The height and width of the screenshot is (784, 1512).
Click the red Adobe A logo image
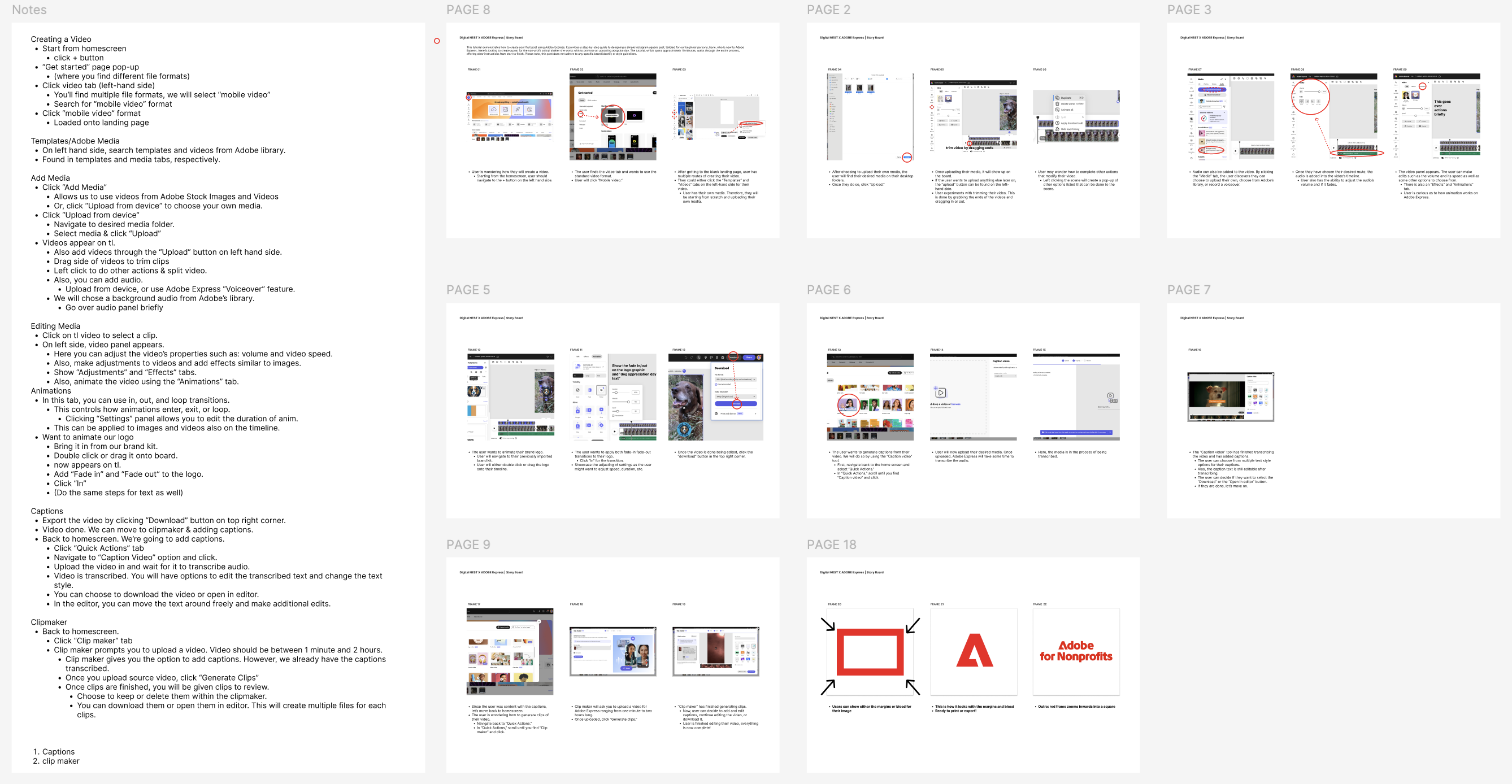click(x=974, y=651)
